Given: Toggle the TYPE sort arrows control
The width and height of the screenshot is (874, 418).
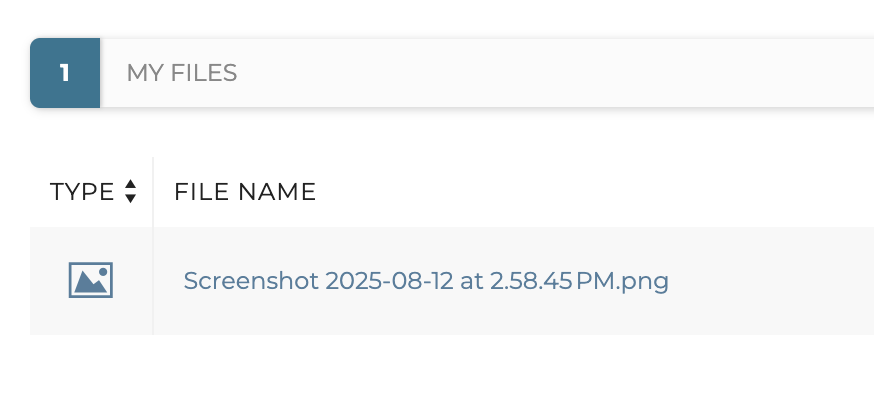Looking at the screenshot, I should (130, 191).
